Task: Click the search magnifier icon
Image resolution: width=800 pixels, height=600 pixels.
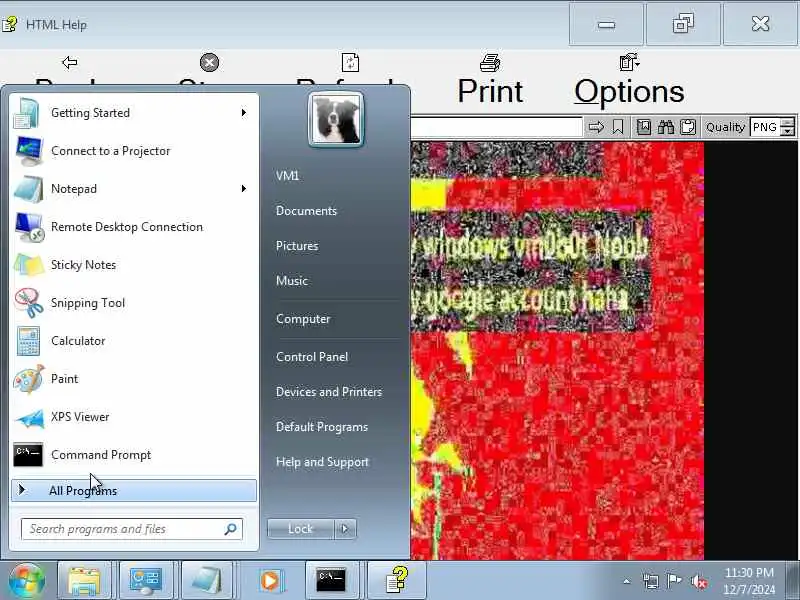Action: tap(231, 529)
